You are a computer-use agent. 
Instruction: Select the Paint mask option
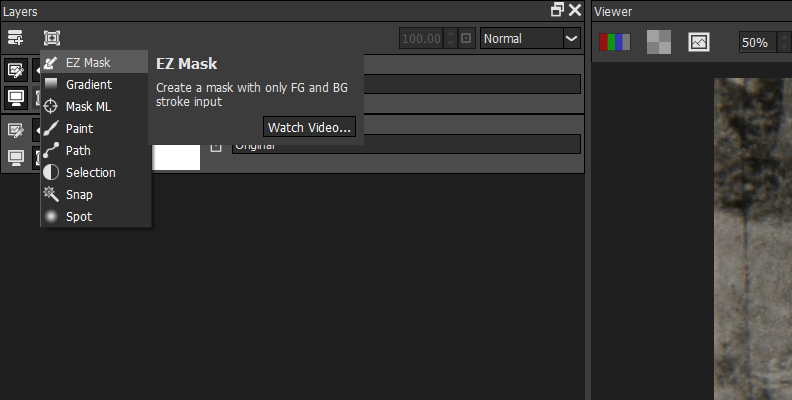(79, 129)
